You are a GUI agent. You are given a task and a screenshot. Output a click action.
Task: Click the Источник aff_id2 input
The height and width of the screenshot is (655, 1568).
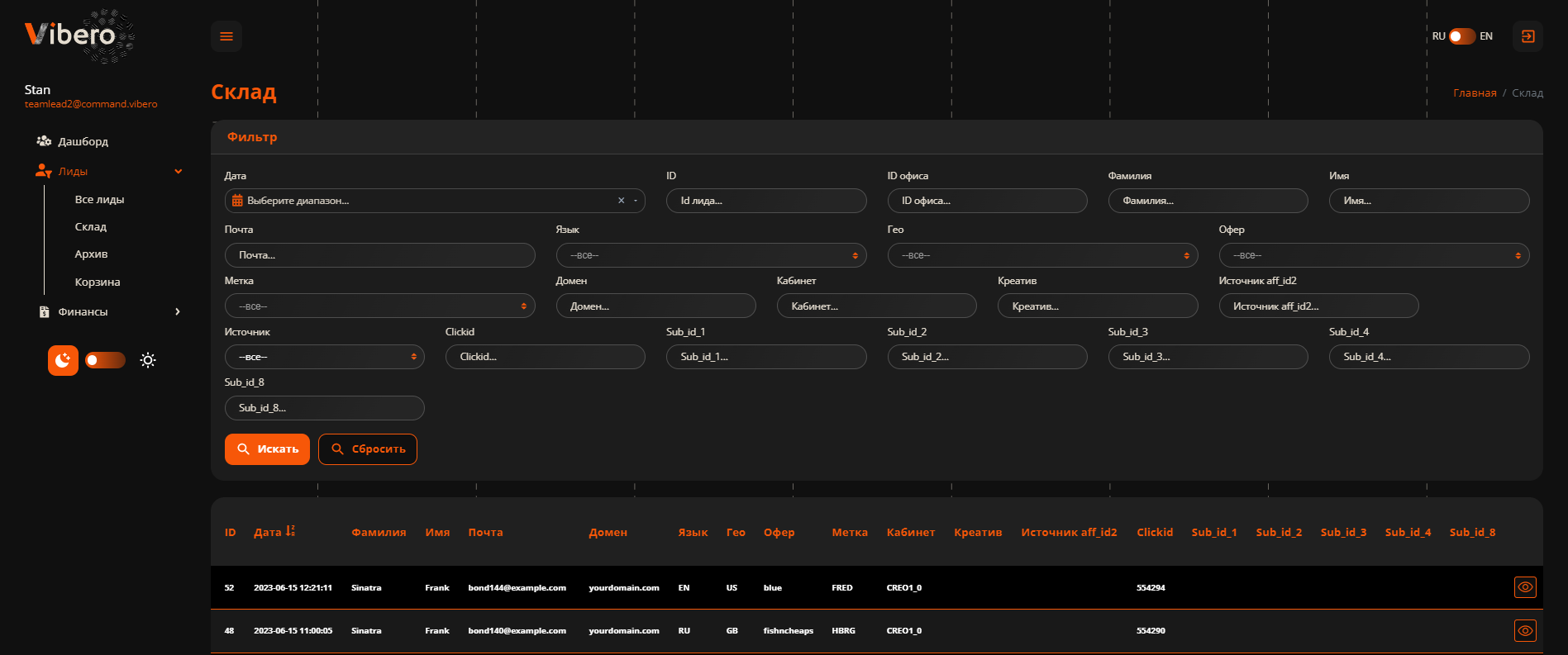coord(1318,306)
